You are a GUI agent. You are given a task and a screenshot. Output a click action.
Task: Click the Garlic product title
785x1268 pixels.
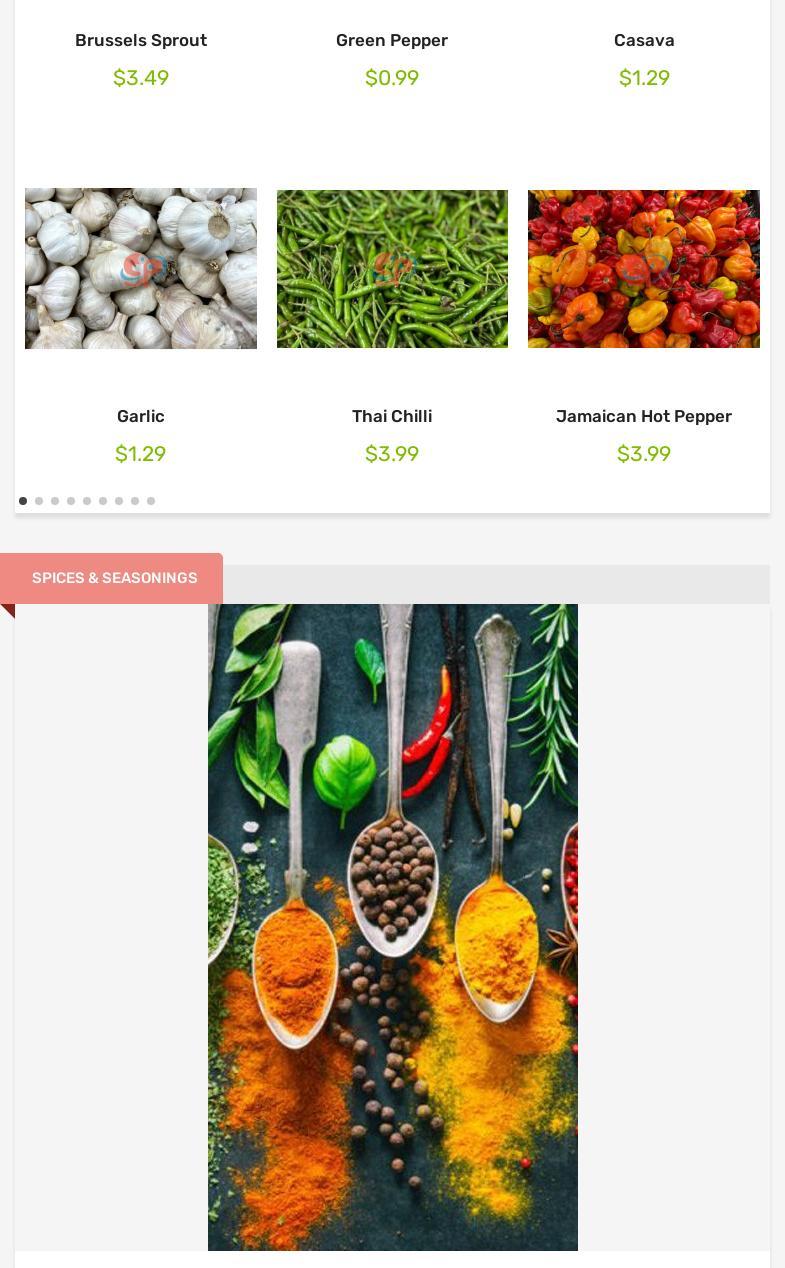141,416
